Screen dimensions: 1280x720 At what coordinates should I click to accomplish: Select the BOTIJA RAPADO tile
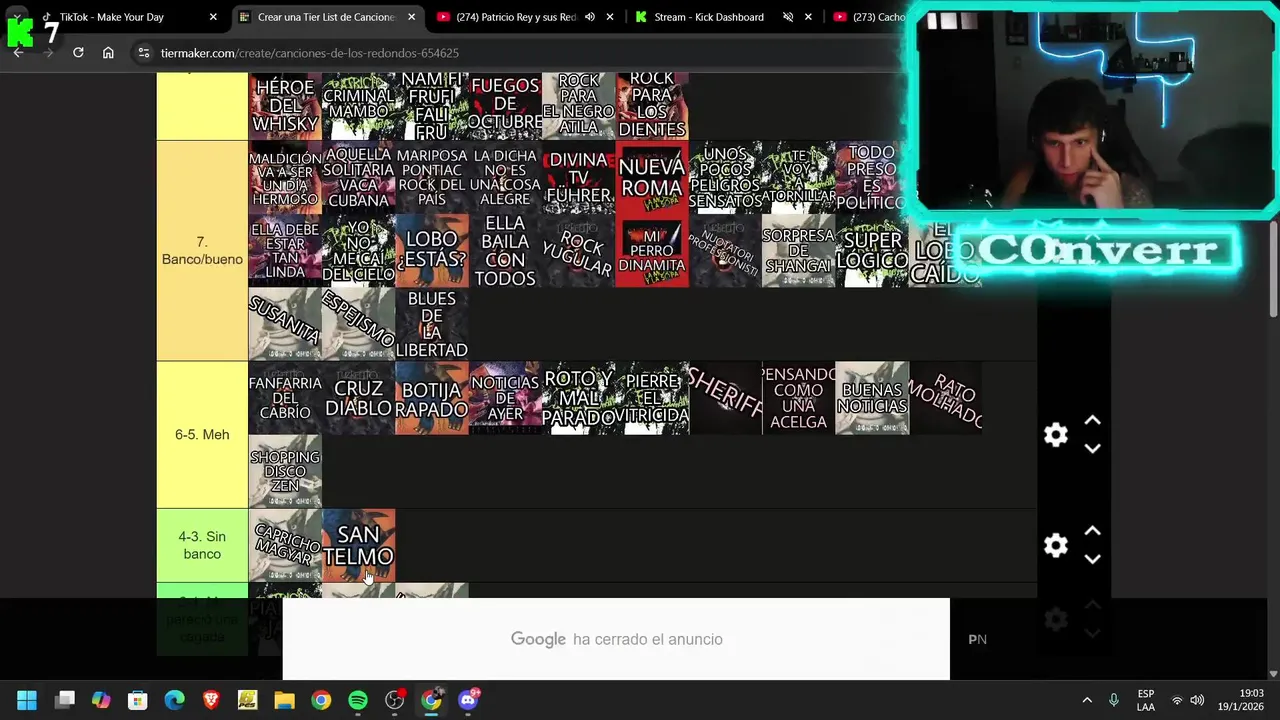(x=432, y=398)
